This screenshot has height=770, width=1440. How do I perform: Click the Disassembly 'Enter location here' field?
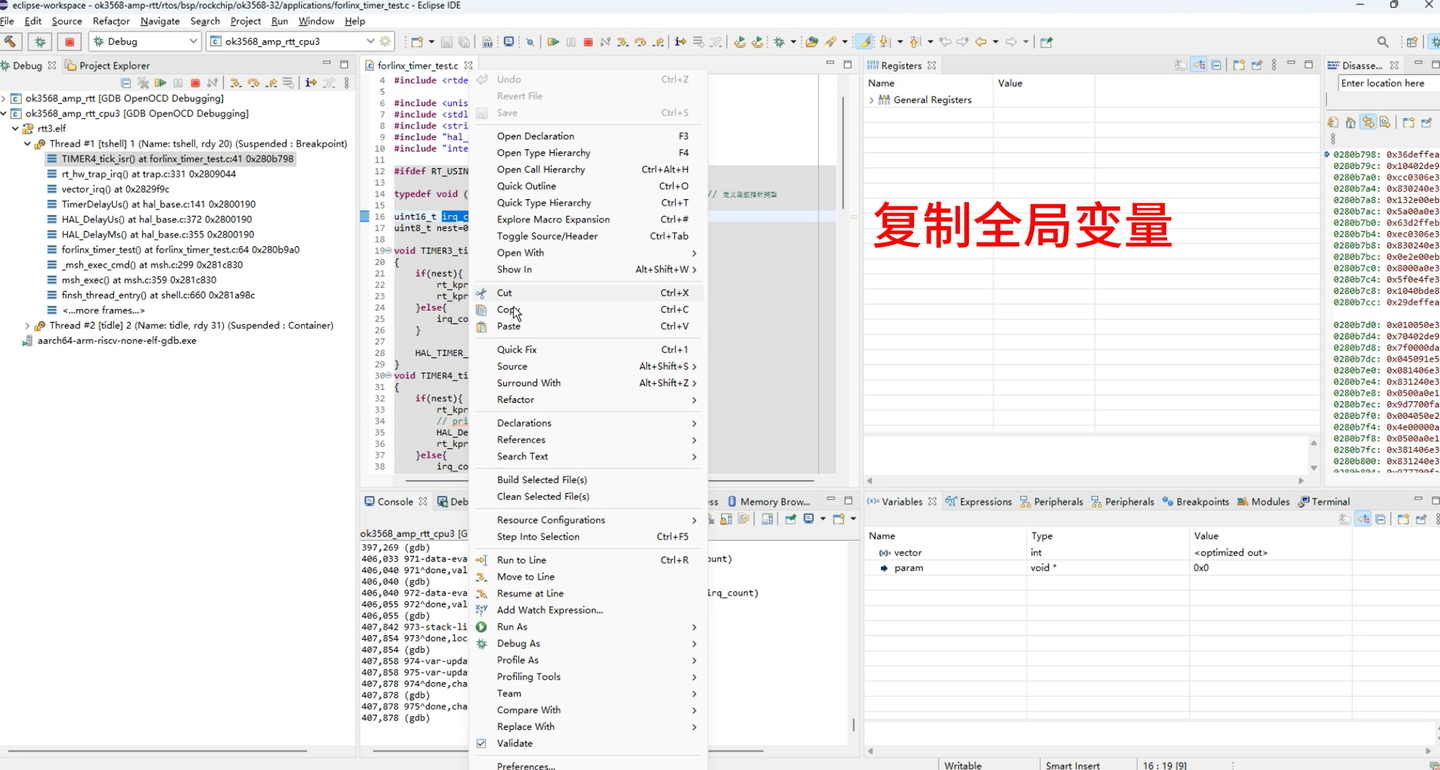[x=1388, y=83]
